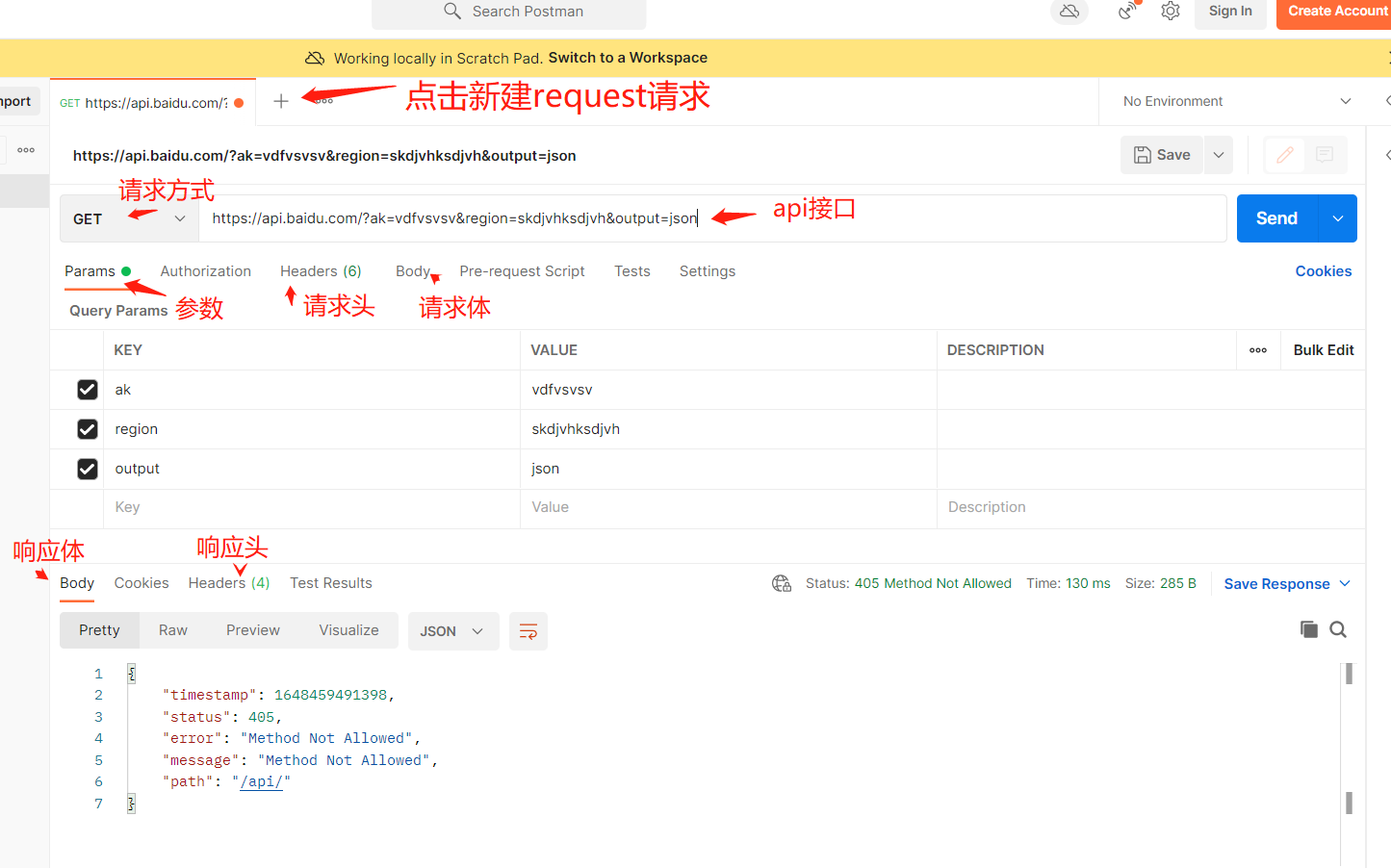1391x868 pixels.
Task: Click the Sign In button
Action: [1230, 12]
